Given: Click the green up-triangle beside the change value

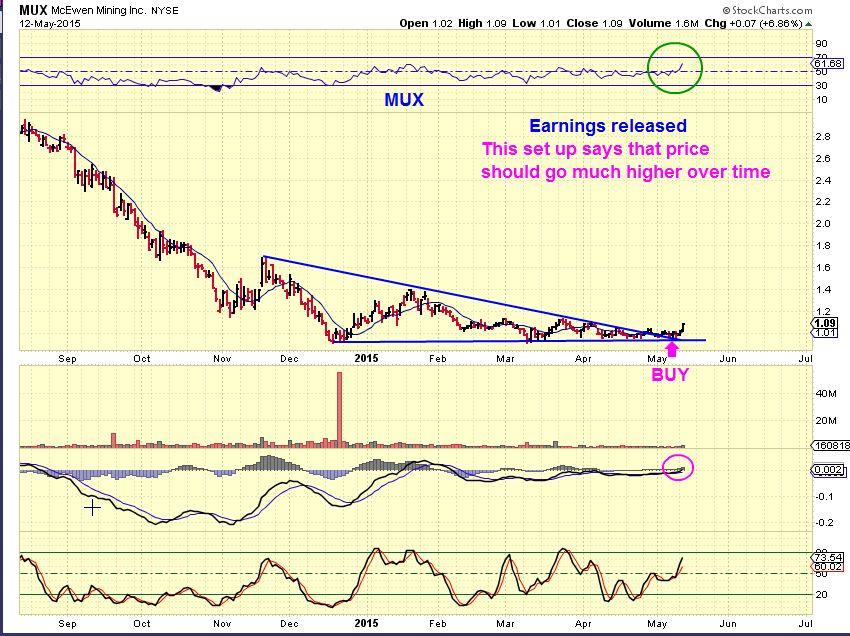Looking at the screenshot, I should 808,24.
